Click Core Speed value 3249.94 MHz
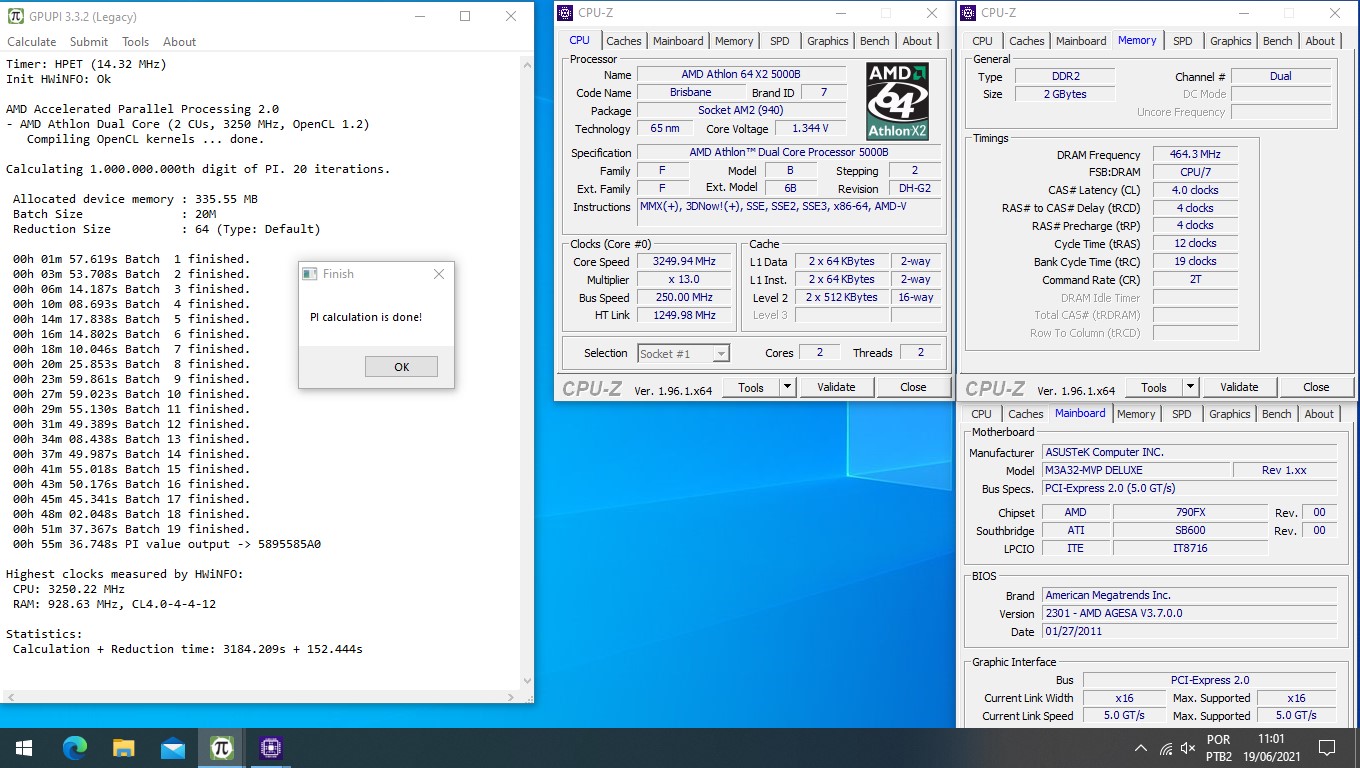 [x=685, y=262]
